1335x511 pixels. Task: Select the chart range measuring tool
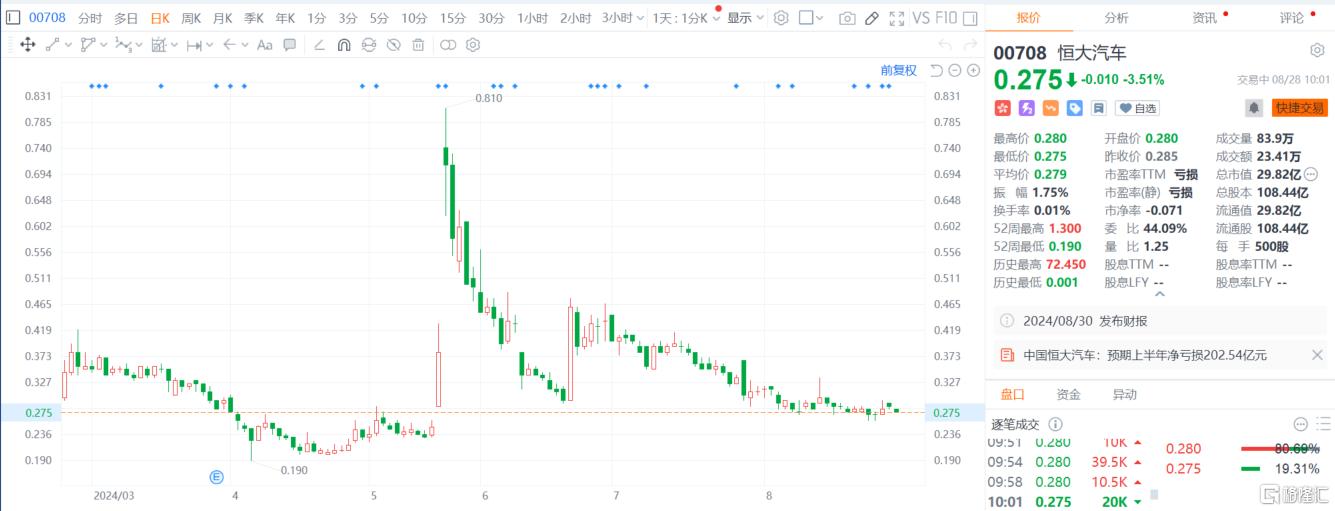160,44
